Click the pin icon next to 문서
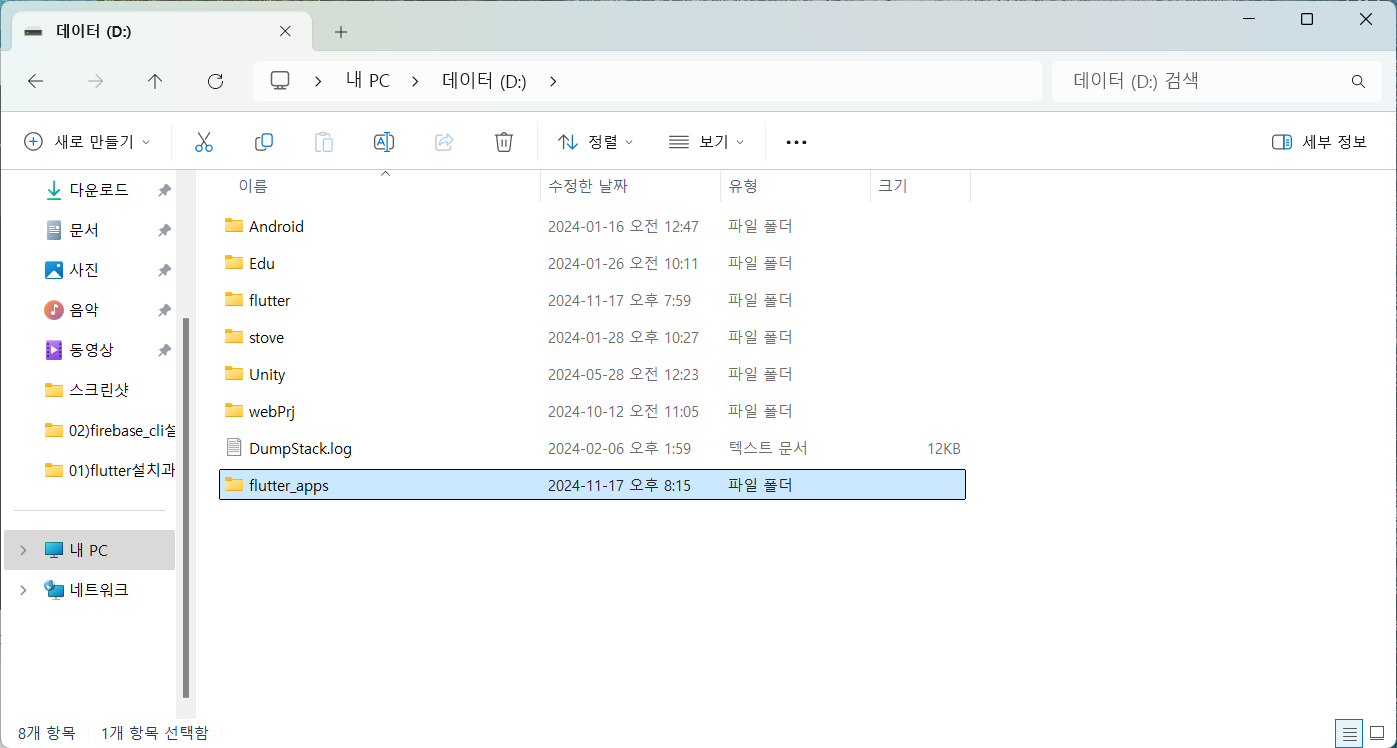The image size is (1397, 748). 164,230
